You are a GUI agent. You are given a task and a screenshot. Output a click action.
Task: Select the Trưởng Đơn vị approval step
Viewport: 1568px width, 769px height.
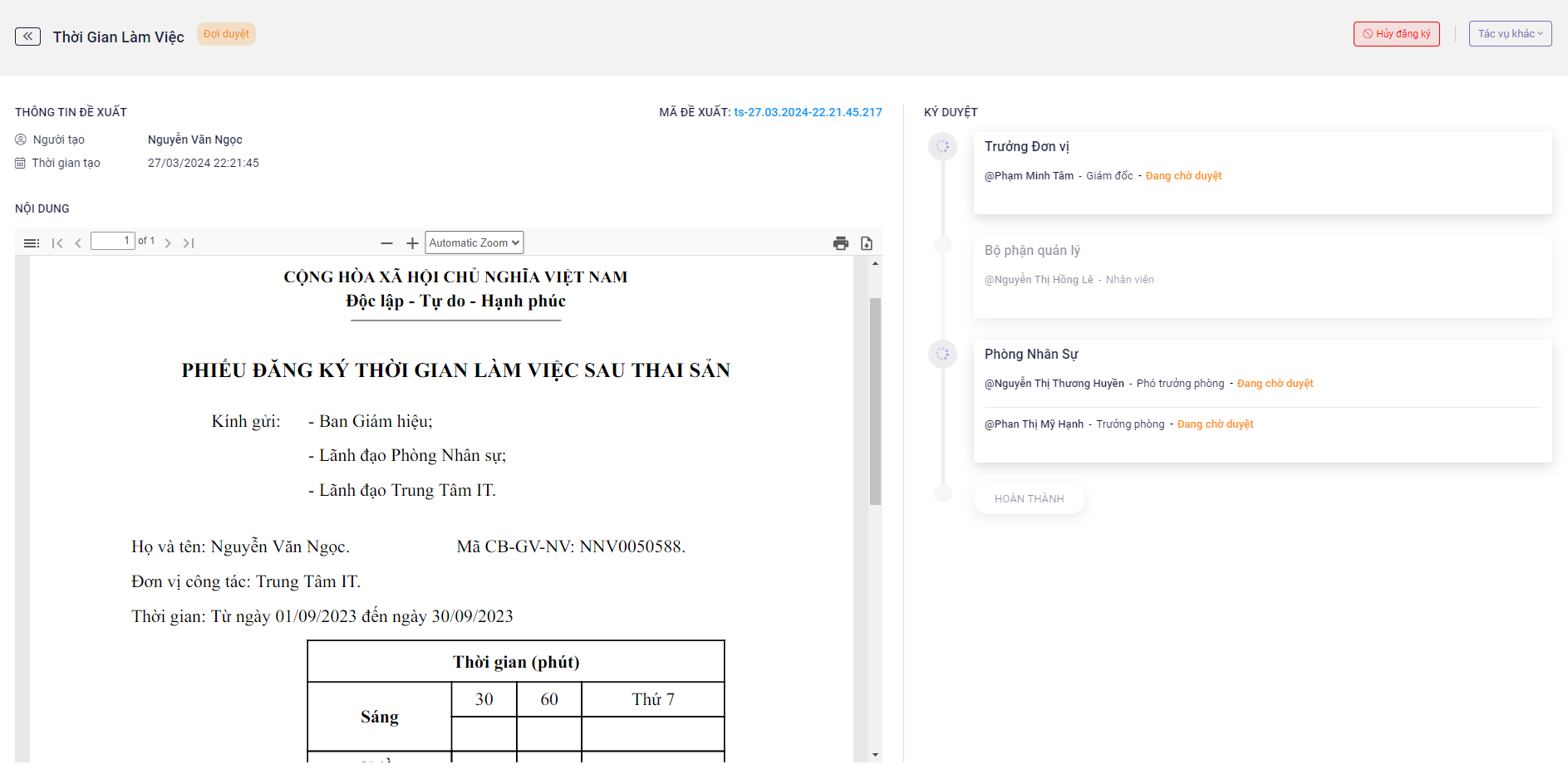click(1026, 147)
